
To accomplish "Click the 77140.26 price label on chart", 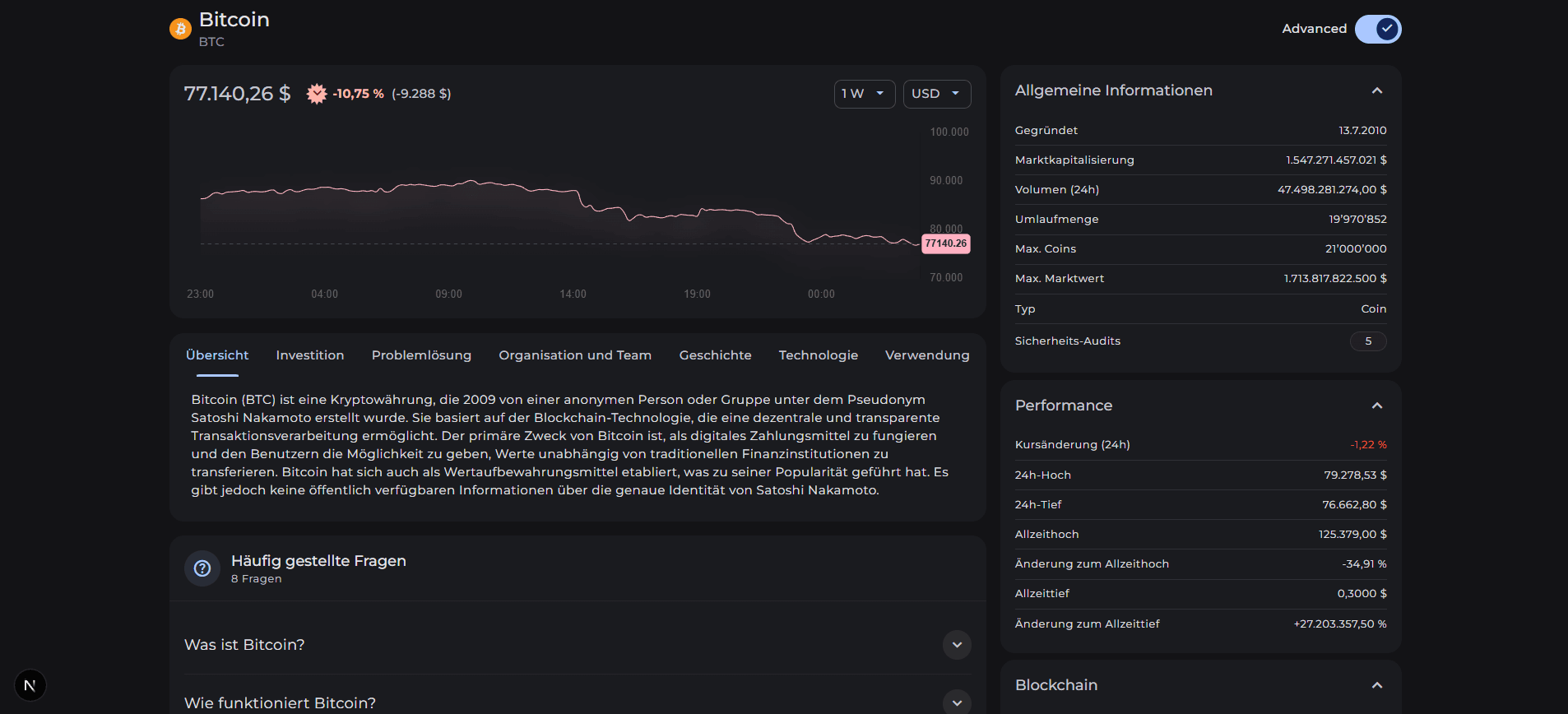I will point(945,243).
